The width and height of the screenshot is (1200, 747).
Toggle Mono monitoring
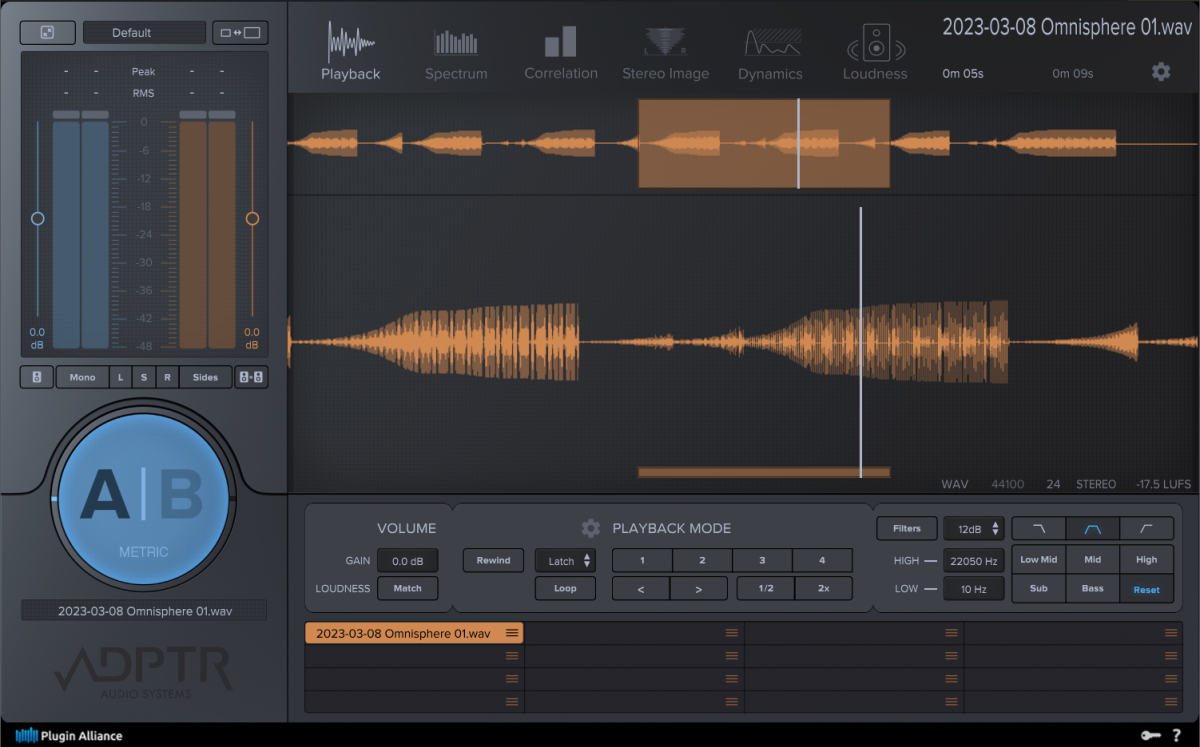coord(82,378)
